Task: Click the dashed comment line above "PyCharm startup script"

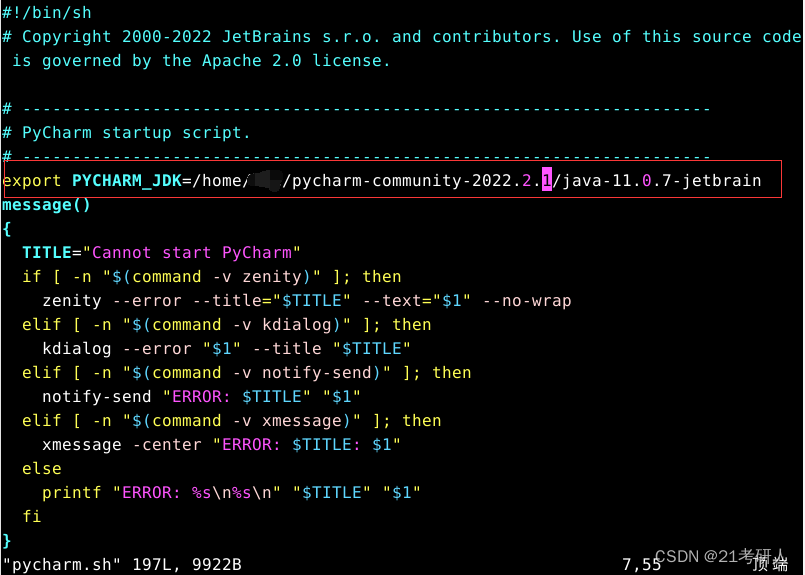Action: pos(356,109)
